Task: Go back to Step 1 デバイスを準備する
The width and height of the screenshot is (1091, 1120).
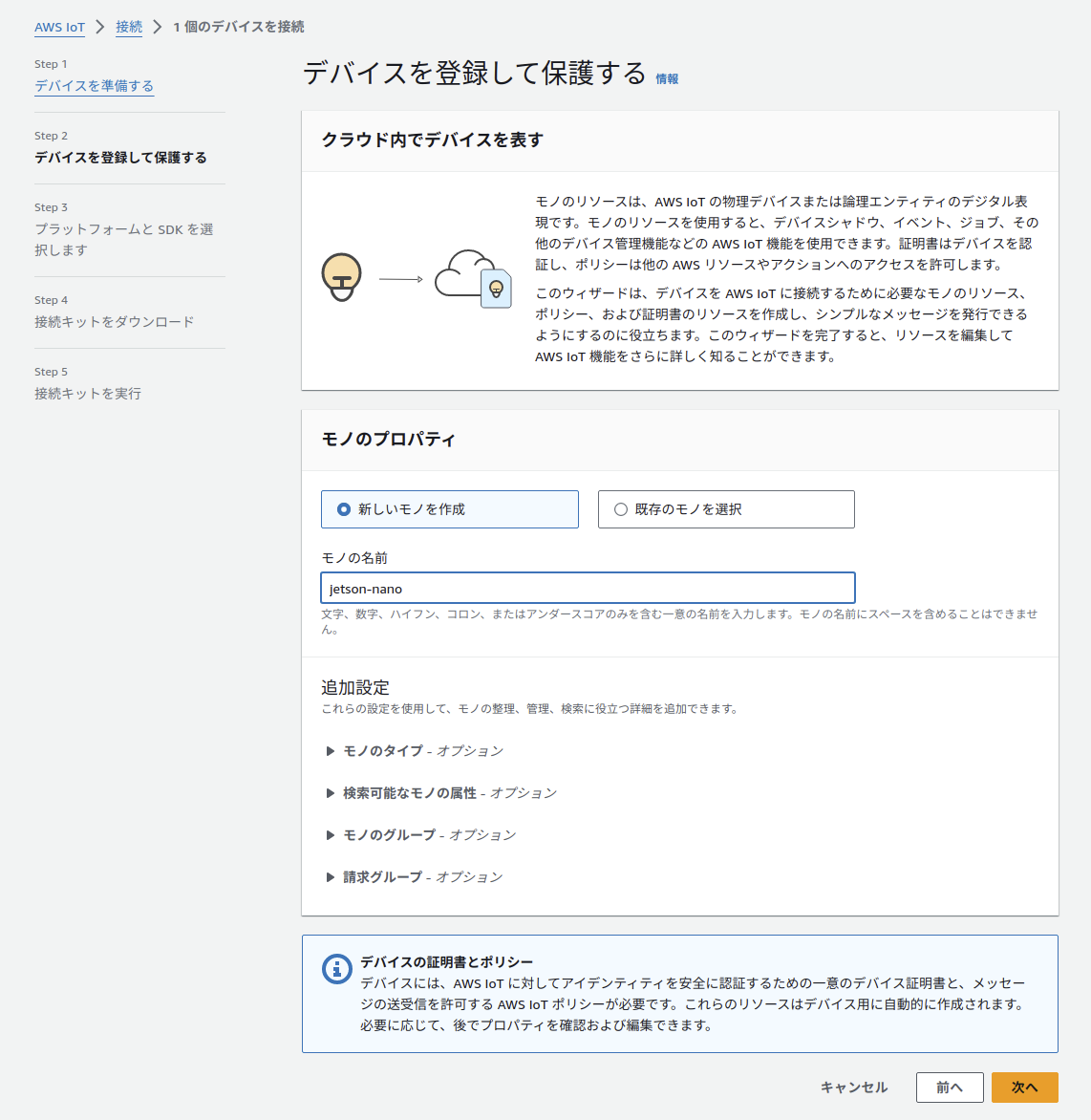Action: point(93,86)
